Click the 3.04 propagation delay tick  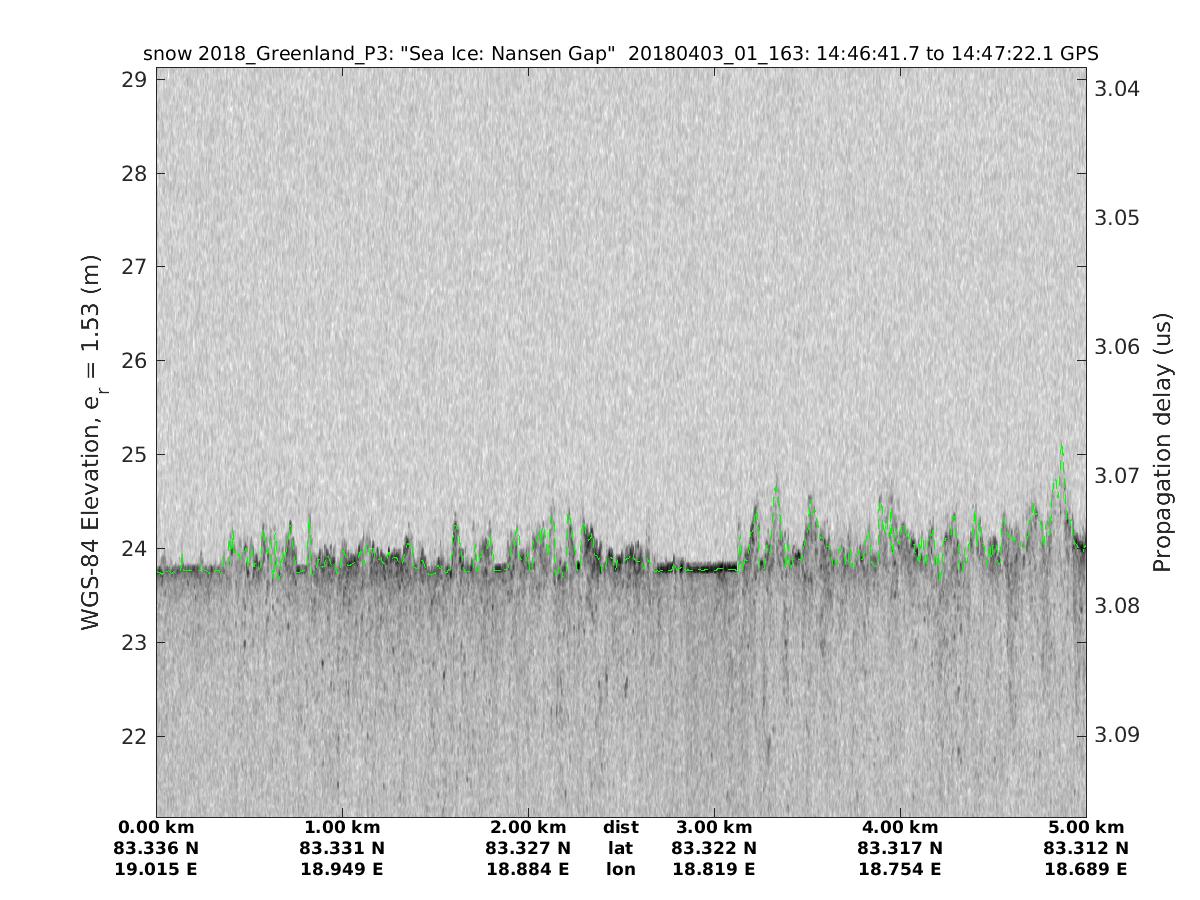1117,89
